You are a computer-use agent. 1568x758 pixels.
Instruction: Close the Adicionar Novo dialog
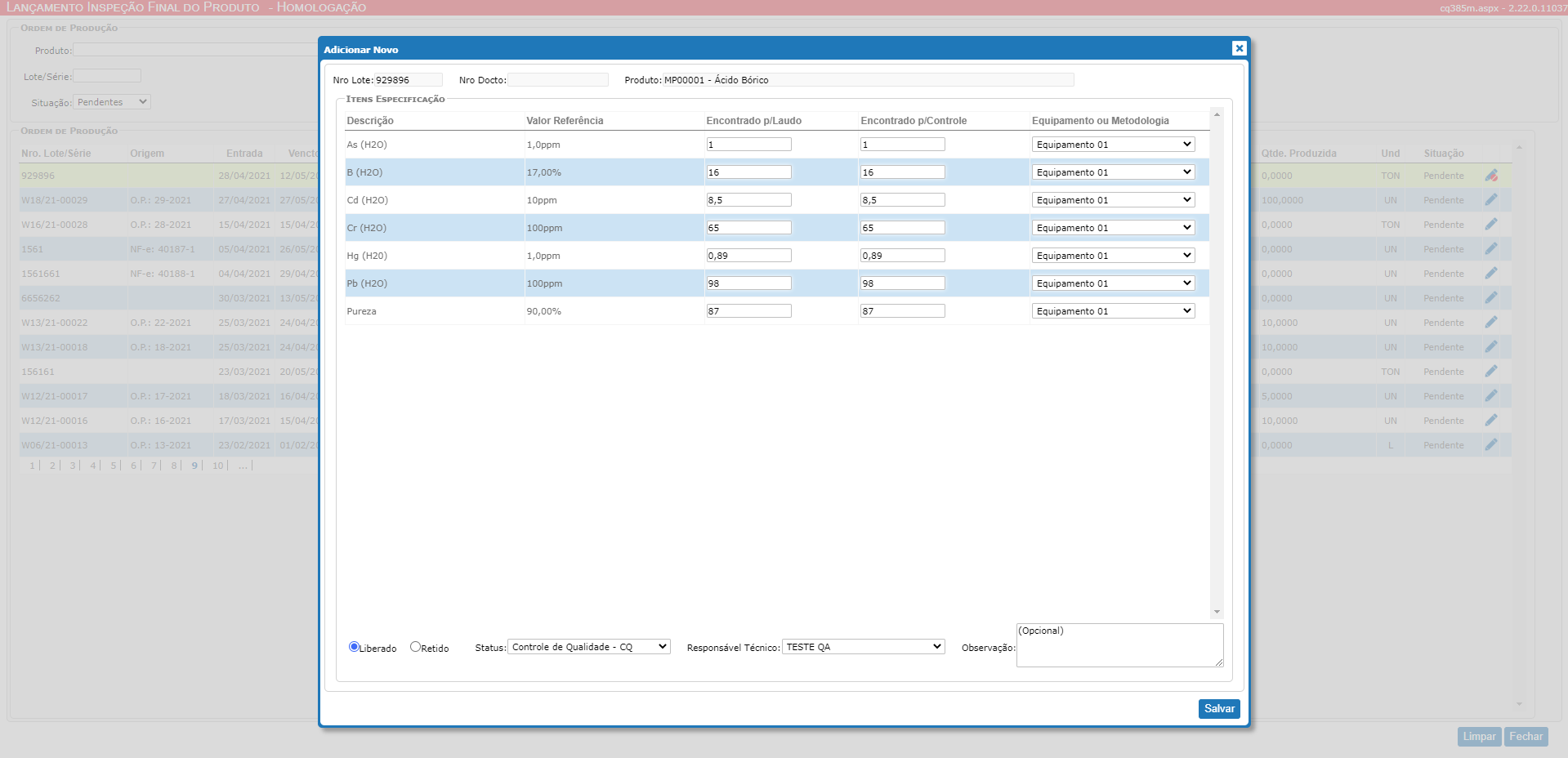[1239, 48]
